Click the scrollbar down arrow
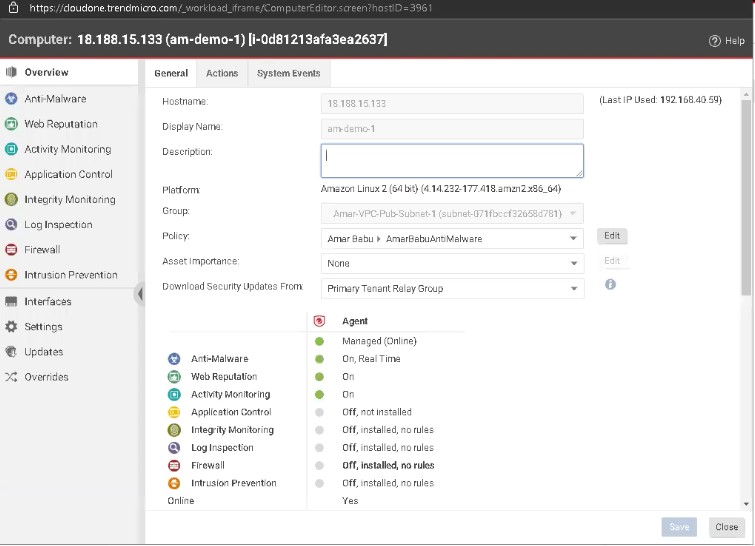Screen dimensions: 755x546 click(746, 504)
